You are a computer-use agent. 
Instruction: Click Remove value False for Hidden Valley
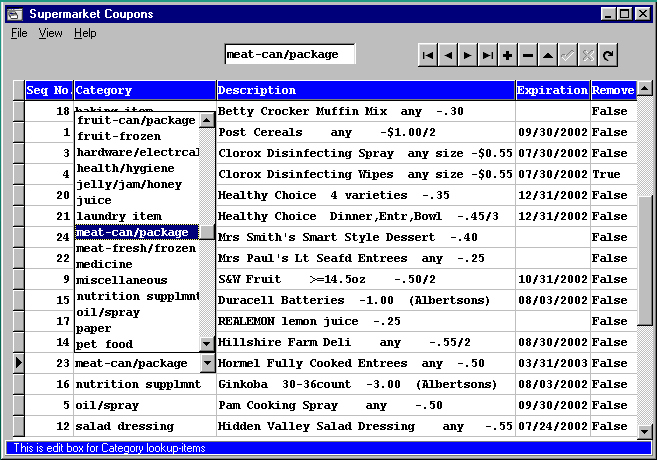coord(613,426)
